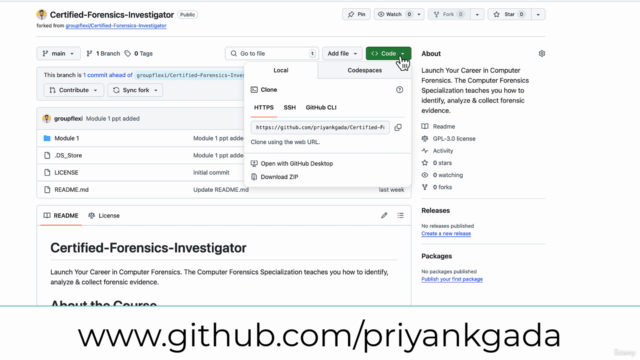
Task: Expand the Fork dropdown arrow
Action: click(x=477, y=14)
